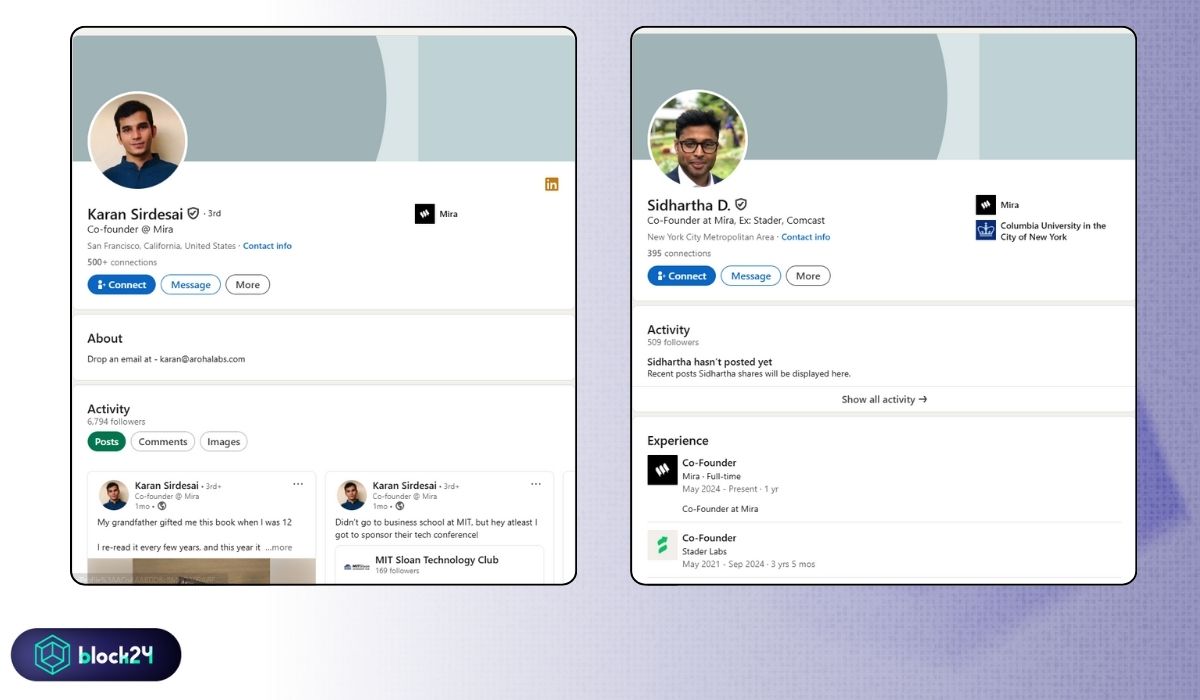This screenshot has height=700, width=1200.
Task: Click the '169 followers' count on MIT club card
Action: 397,571
